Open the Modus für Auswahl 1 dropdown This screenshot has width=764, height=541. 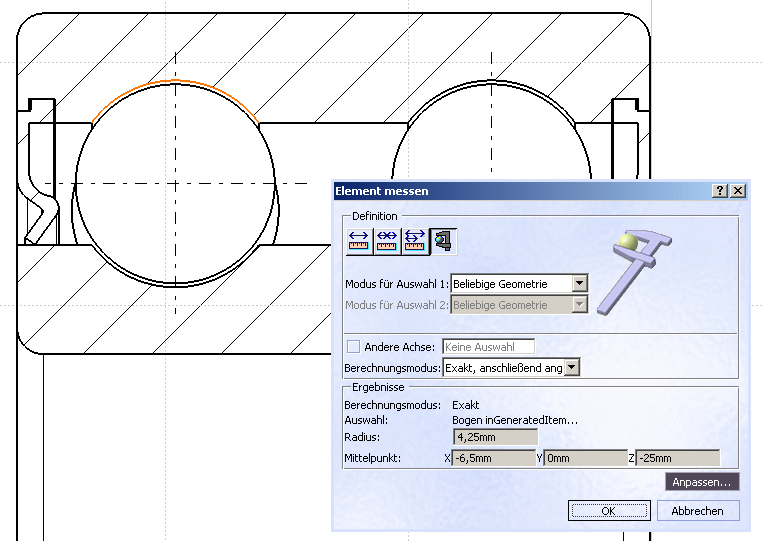click(x=579, y=283)
